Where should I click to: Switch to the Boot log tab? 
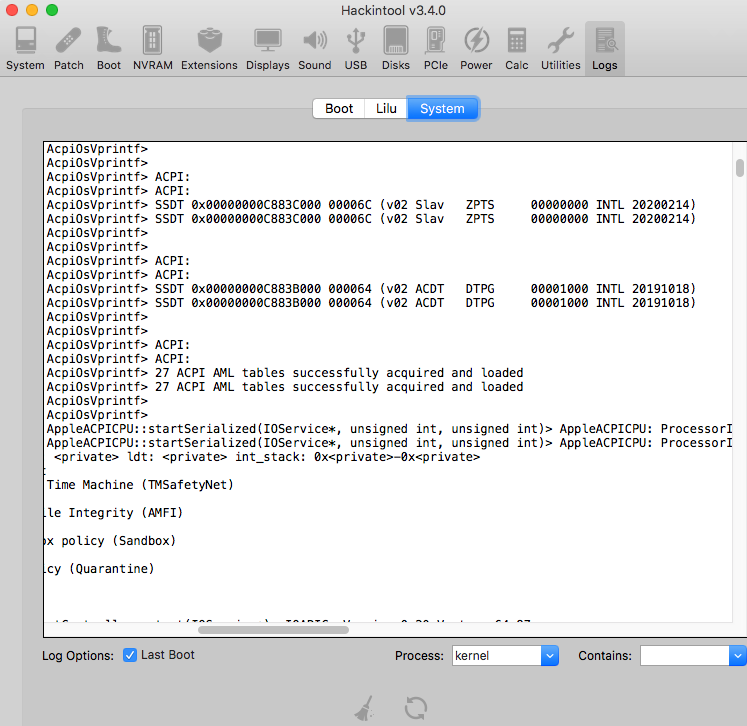tap(339, 109)
